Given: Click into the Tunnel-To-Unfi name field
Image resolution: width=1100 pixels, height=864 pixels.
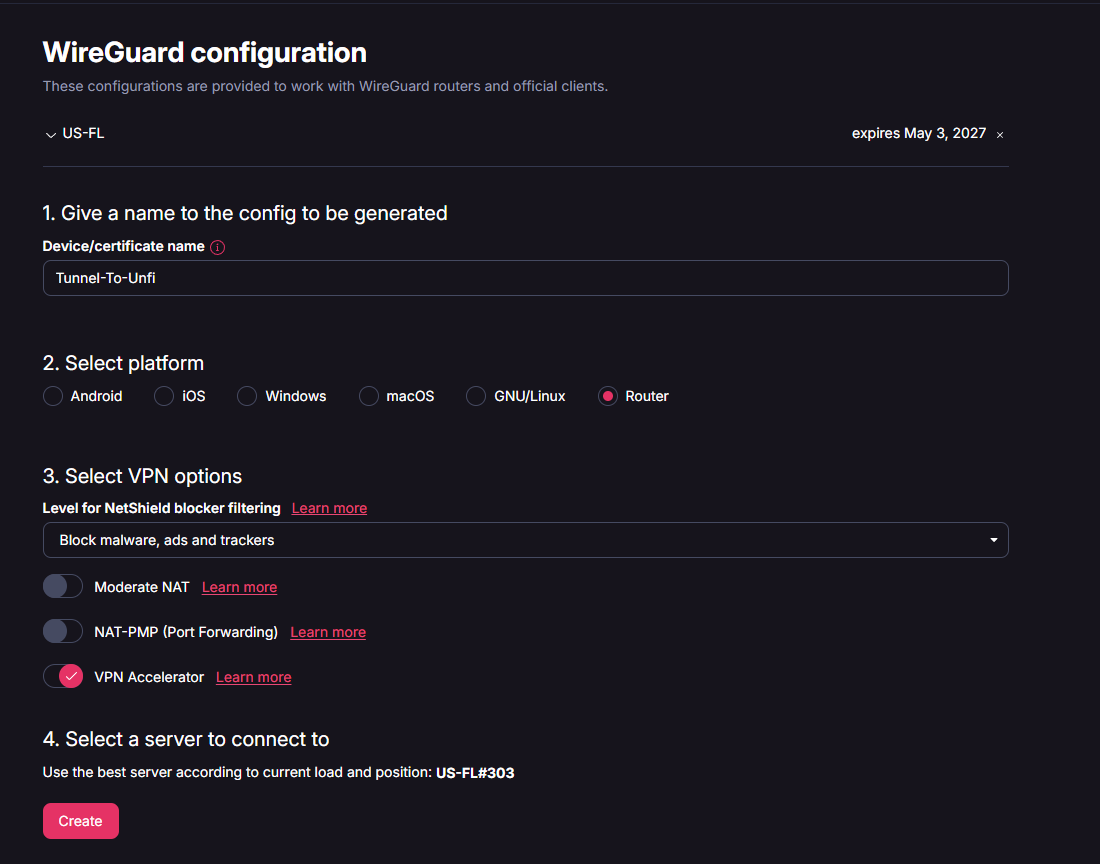Looking at the screenshot, I should point(525,278).
